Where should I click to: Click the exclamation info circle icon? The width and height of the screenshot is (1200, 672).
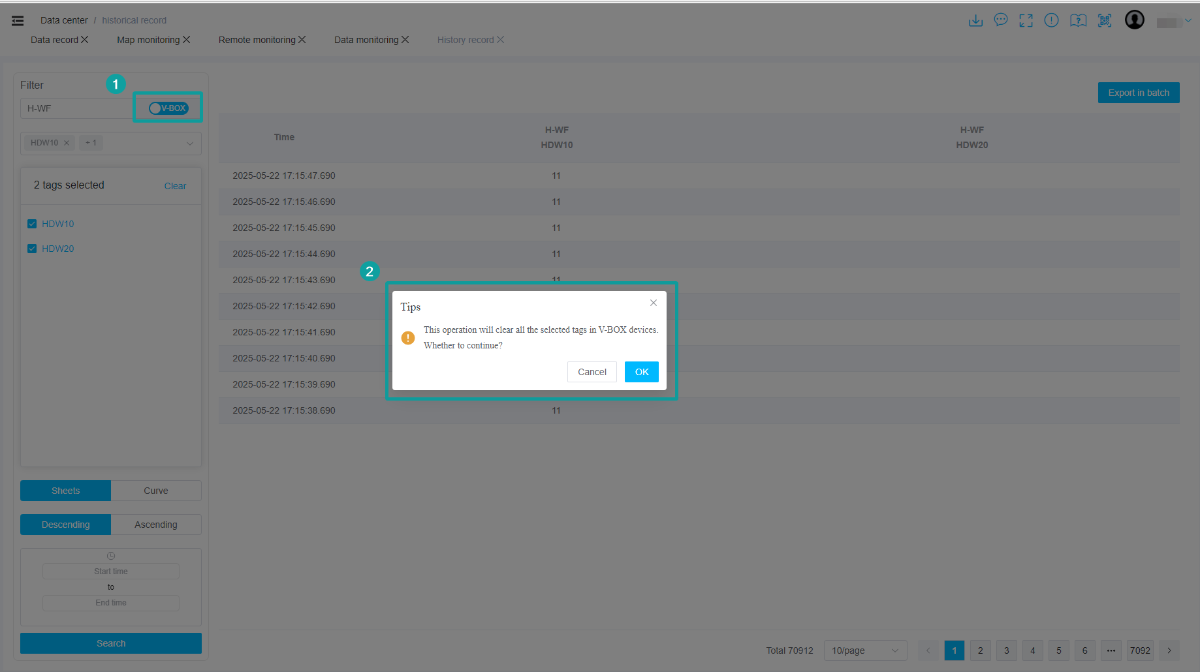(x=1051, y=20)
